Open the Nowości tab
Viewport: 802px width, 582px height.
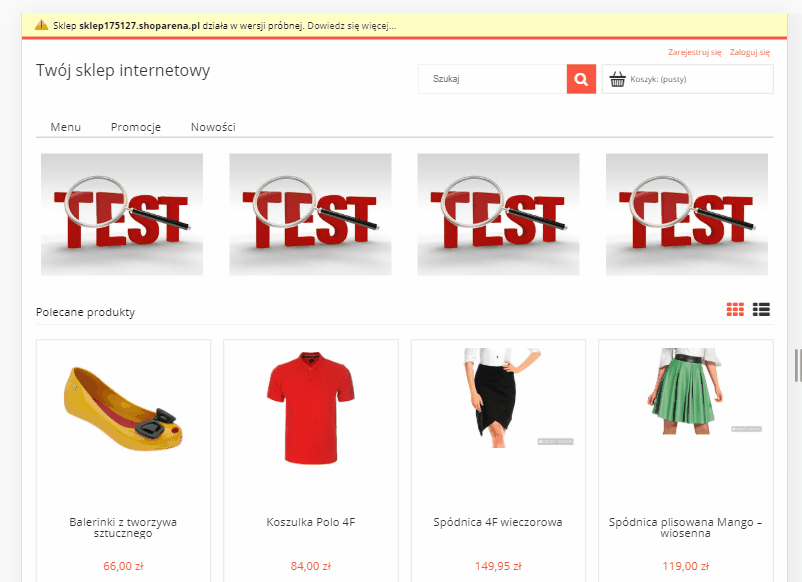coord(213,127)
